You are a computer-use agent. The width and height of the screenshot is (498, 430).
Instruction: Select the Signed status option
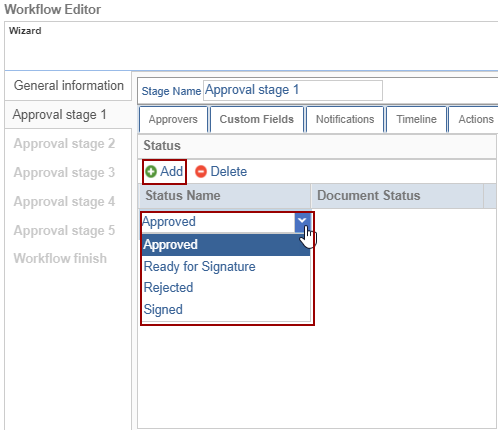pos(226,310)
